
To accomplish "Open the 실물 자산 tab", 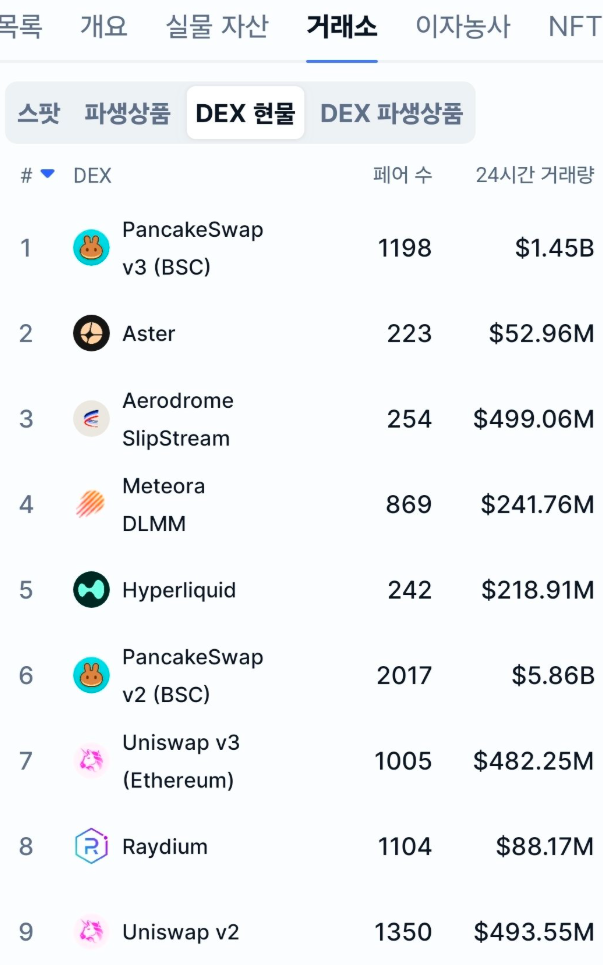I will click(x=217, y=26).
